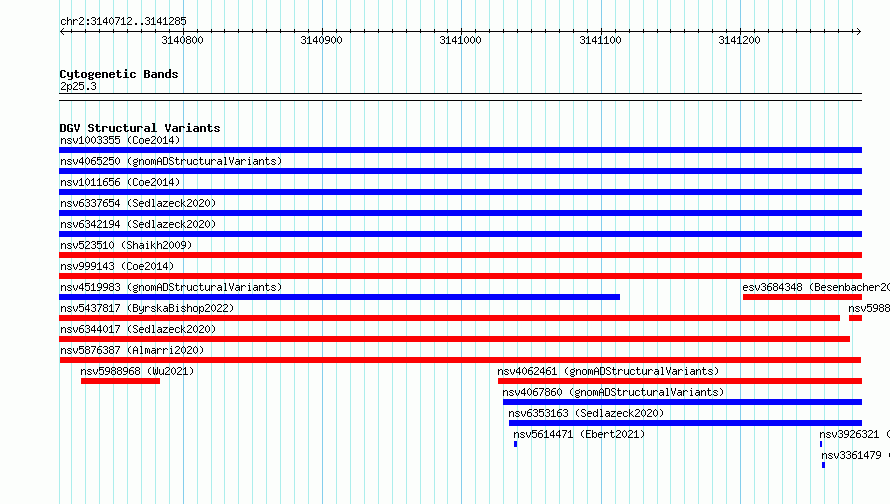Select the tiny blue marker under nsv5614471
Image resolution: width=890 pixels, height=504 pixels.
(515, 444)
